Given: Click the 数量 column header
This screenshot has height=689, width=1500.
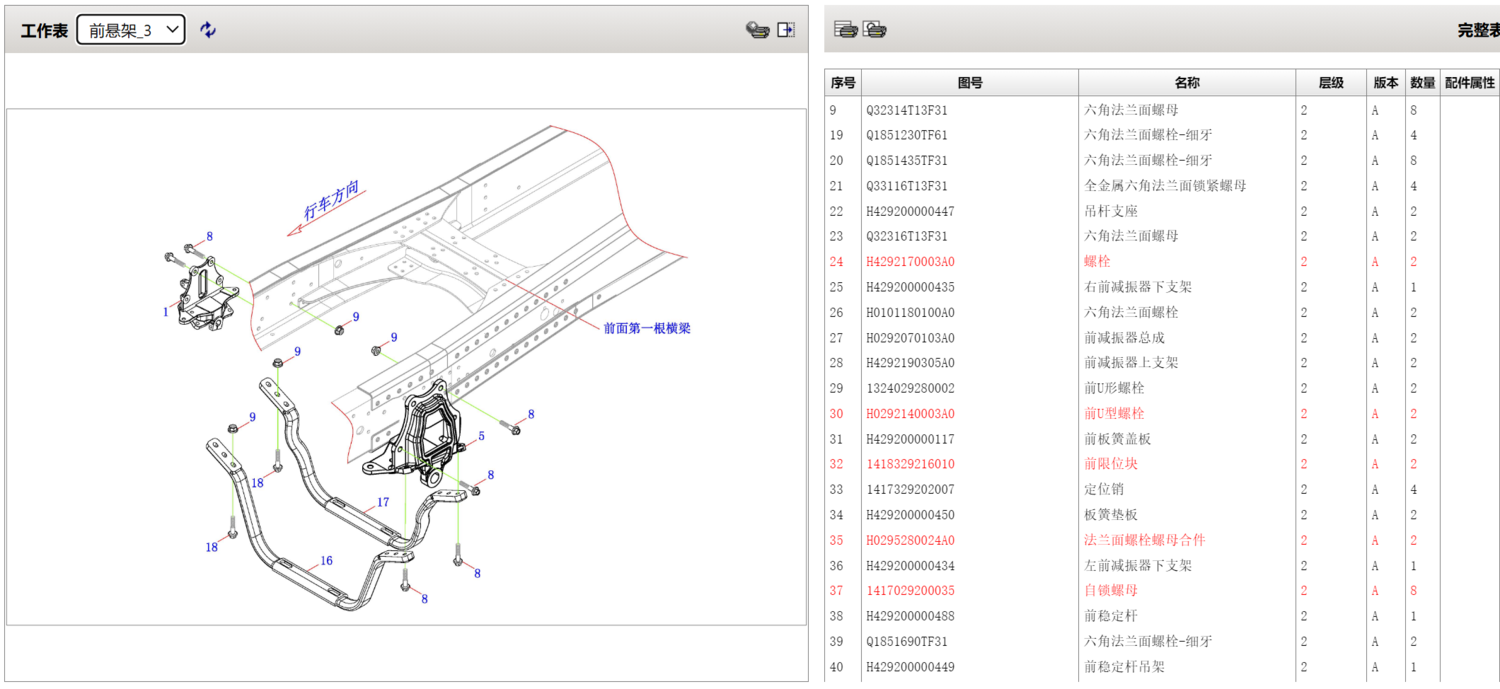Looking at the screenshot, I should coord(1422,83).
